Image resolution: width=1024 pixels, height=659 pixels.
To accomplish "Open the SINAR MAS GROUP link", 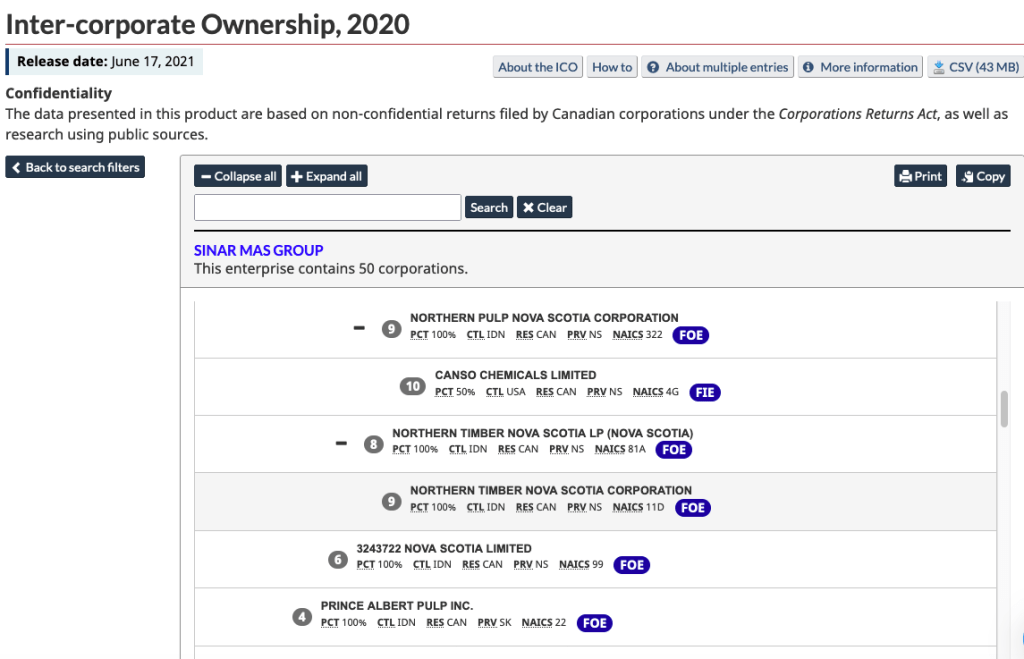I will point(259,250).
